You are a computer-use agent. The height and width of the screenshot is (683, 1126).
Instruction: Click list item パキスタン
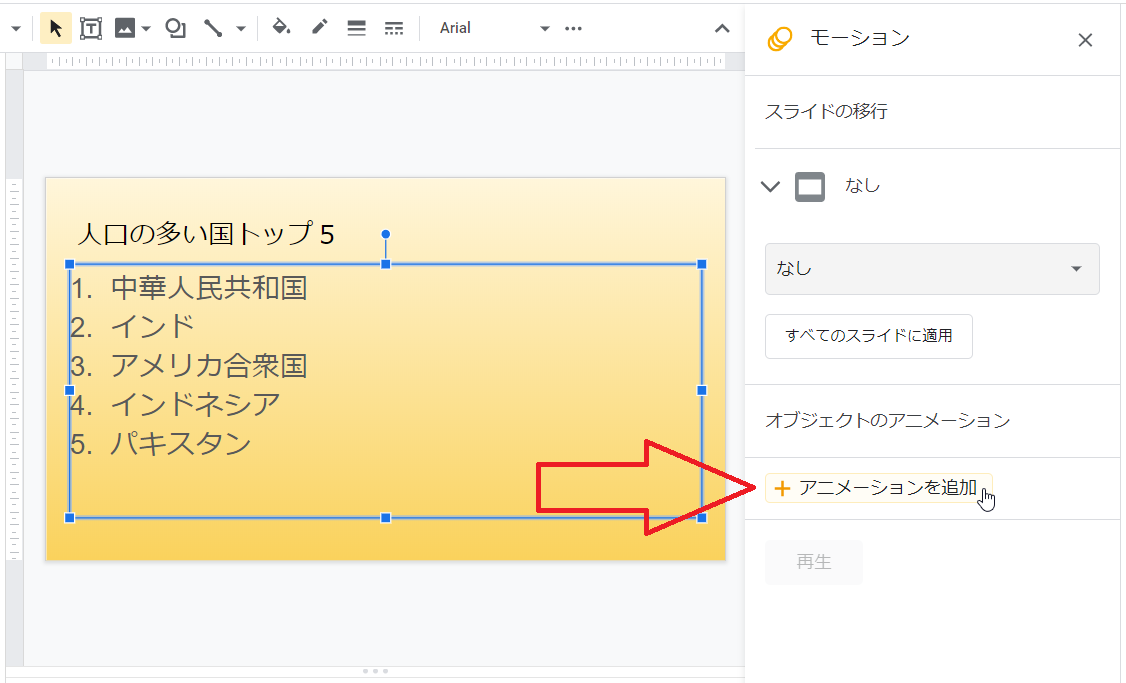click(x=181, y=443)
